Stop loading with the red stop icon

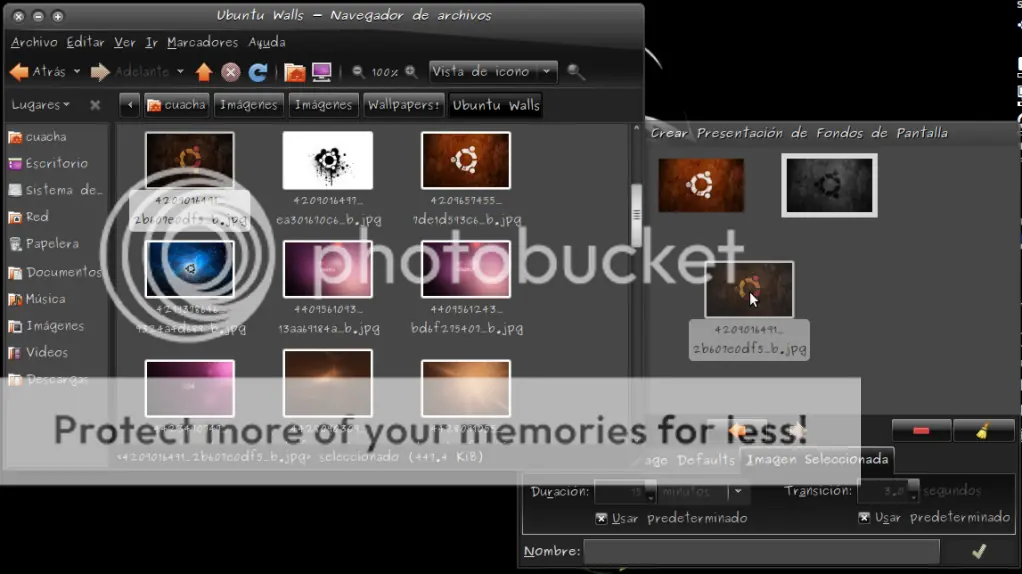click(231, 72)
